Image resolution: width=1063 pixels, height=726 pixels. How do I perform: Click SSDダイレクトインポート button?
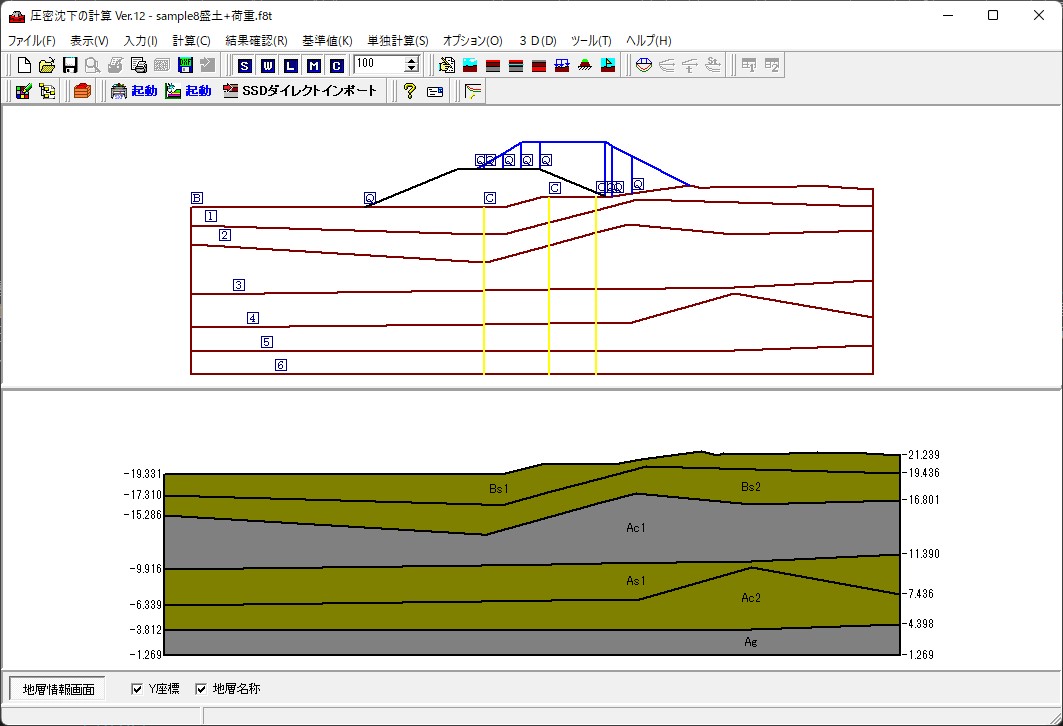coord(301,91)
